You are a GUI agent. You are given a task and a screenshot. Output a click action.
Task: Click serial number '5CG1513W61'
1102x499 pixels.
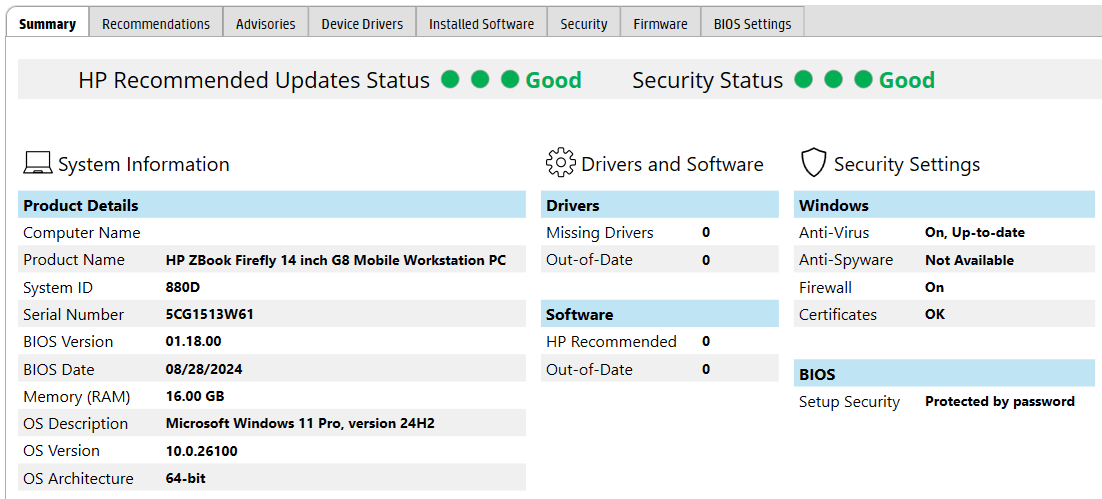[209, 315]
